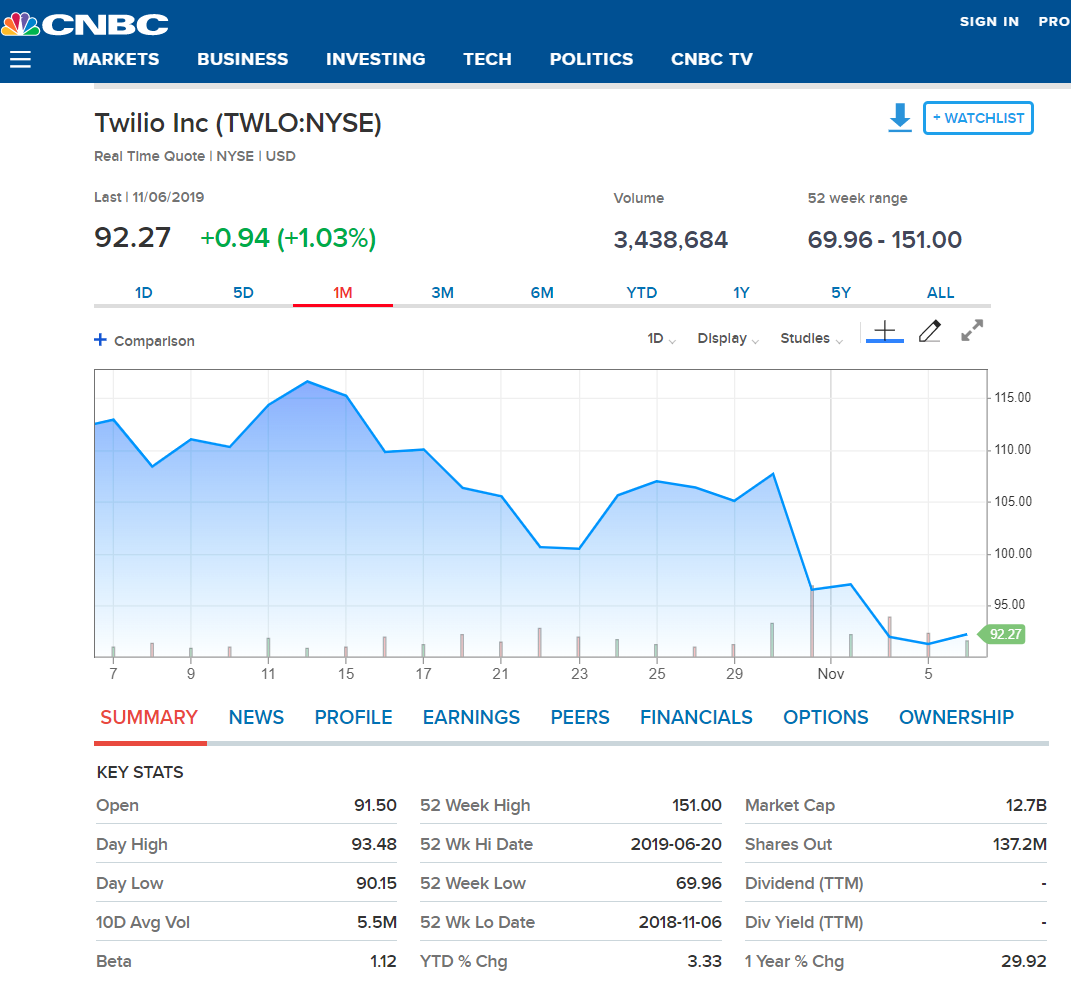Click the 92.27 price marker on chart
The height and width of the screenshot is (989, 1071).
tap(1003, 634)
